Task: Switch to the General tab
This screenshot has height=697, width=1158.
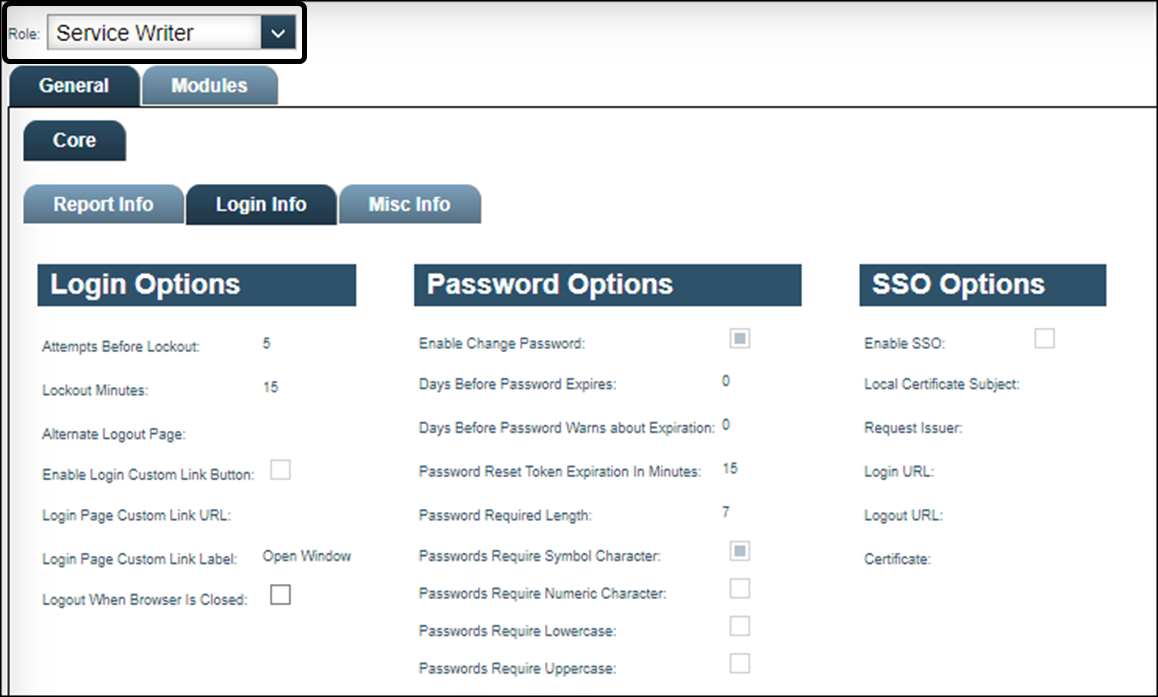Action: (x=74, y=86)
